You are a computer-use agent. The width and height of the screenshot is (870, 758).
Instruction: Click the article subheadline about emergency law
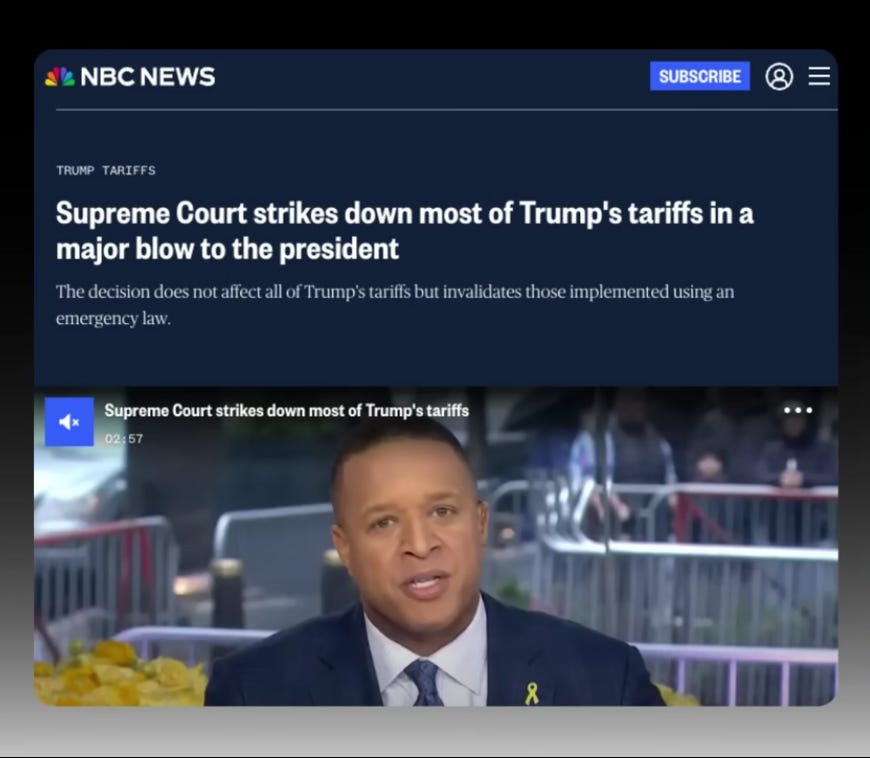394,305
